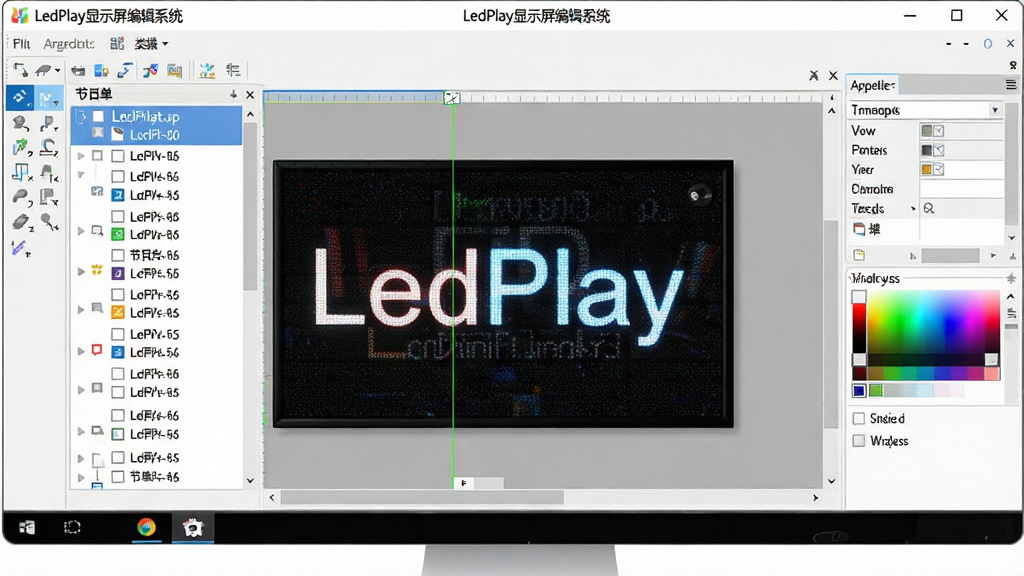The width and height of the screenshot is (1024, 576).
Task: Select the LcdFl-80 item
Action: [154, 135]
